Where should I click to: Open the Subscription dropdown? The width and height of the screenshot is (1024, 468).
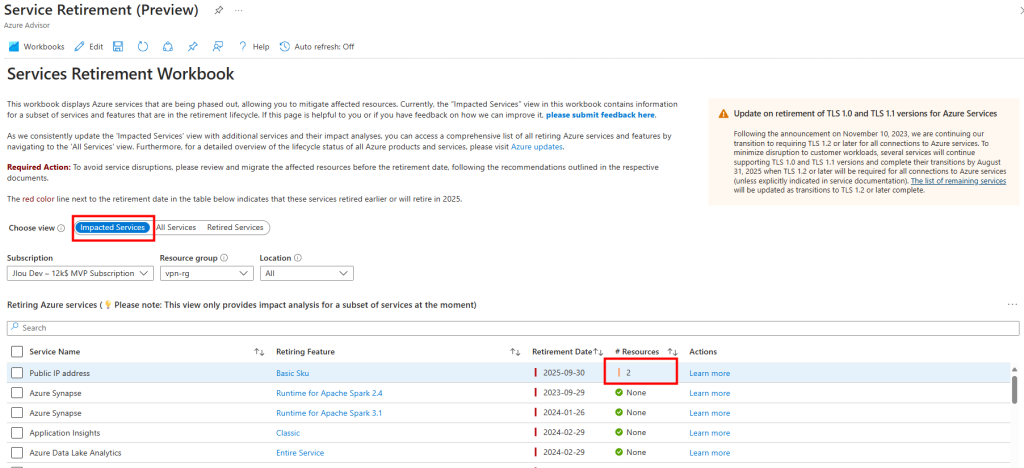pos(80,273)
